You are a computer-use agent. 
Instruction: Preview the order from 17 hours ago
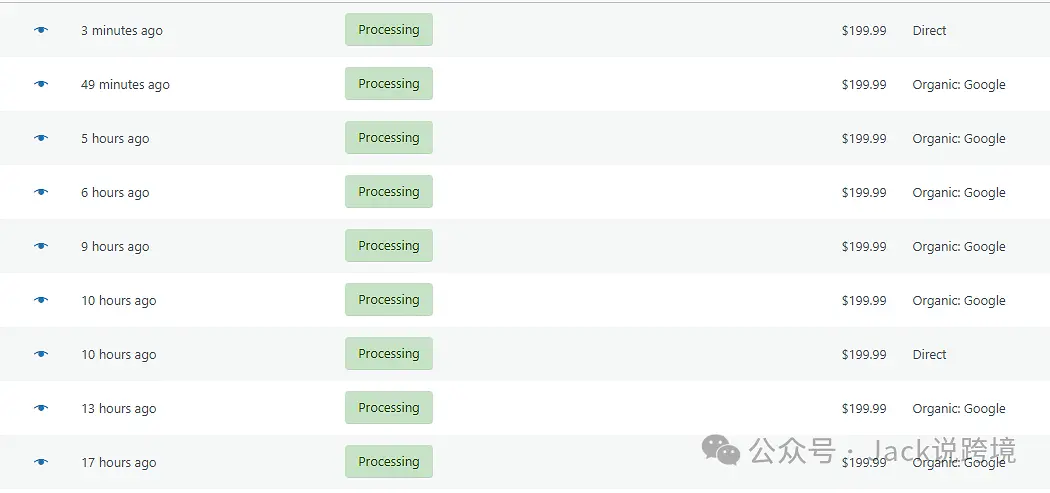point(41,462)
